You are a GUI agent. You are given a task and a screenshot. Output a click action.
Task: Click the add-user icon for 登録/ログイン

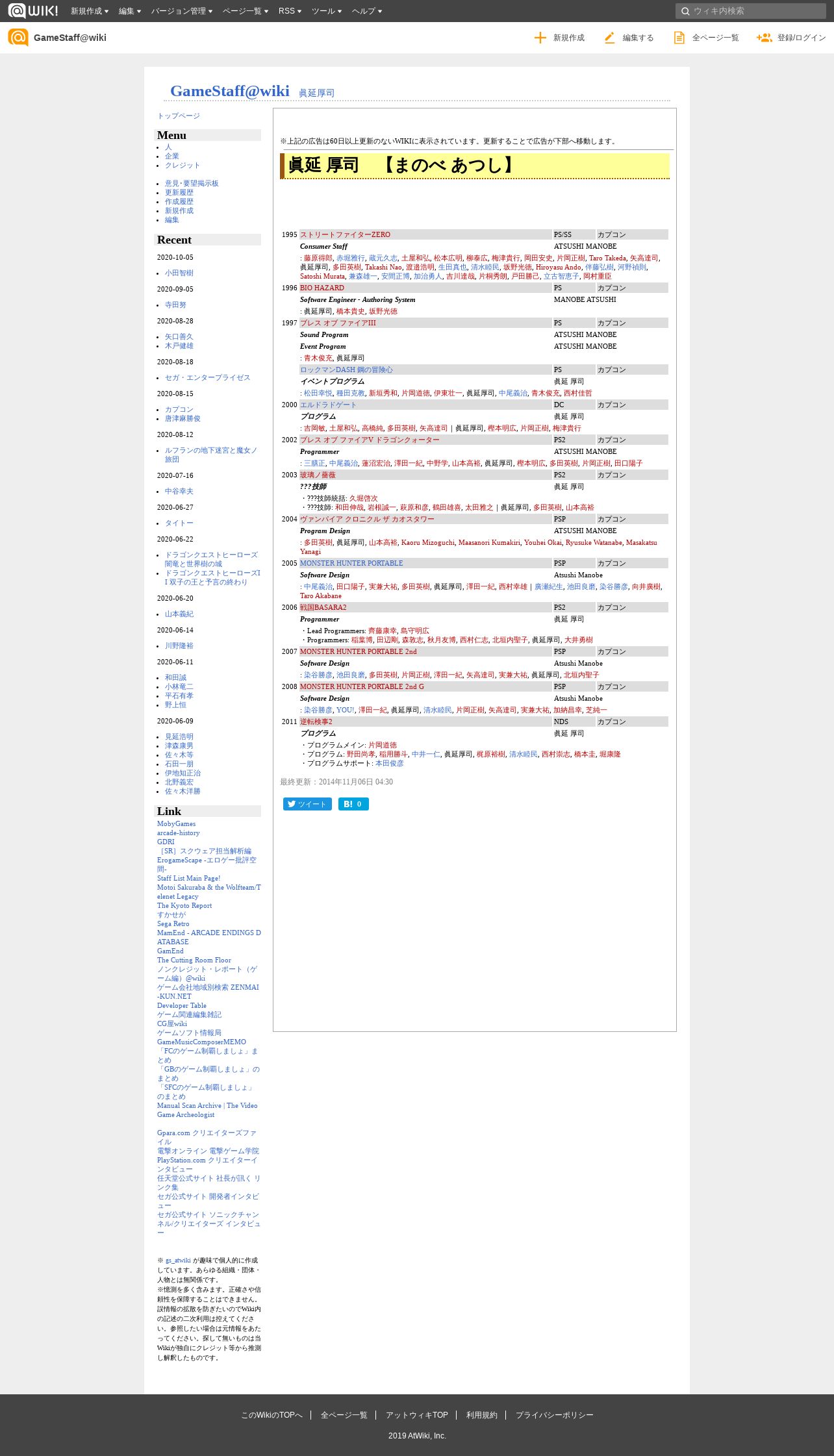pyautogui.click(x=764, y=38)
